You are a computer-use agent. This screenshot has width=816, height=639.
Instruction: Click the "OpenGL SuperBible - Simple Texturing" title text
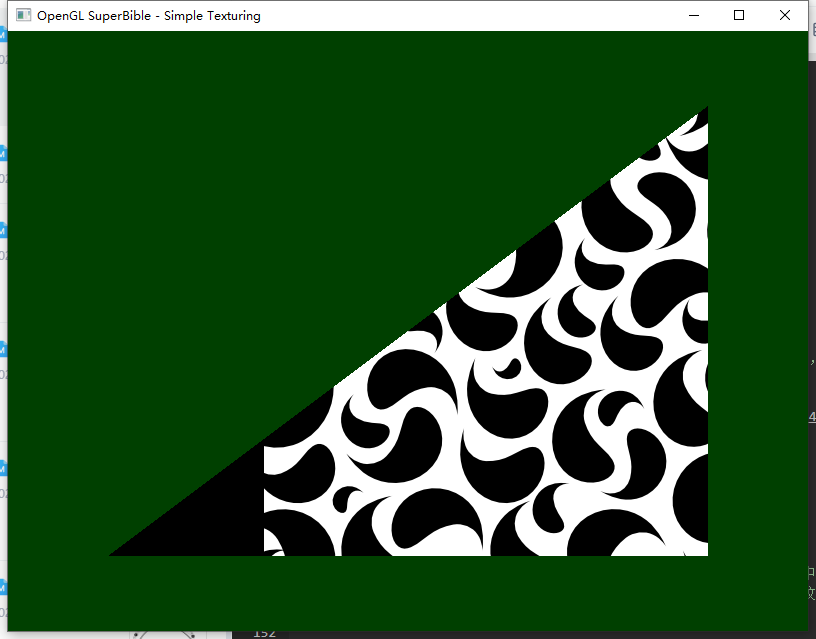click(148, 15)
